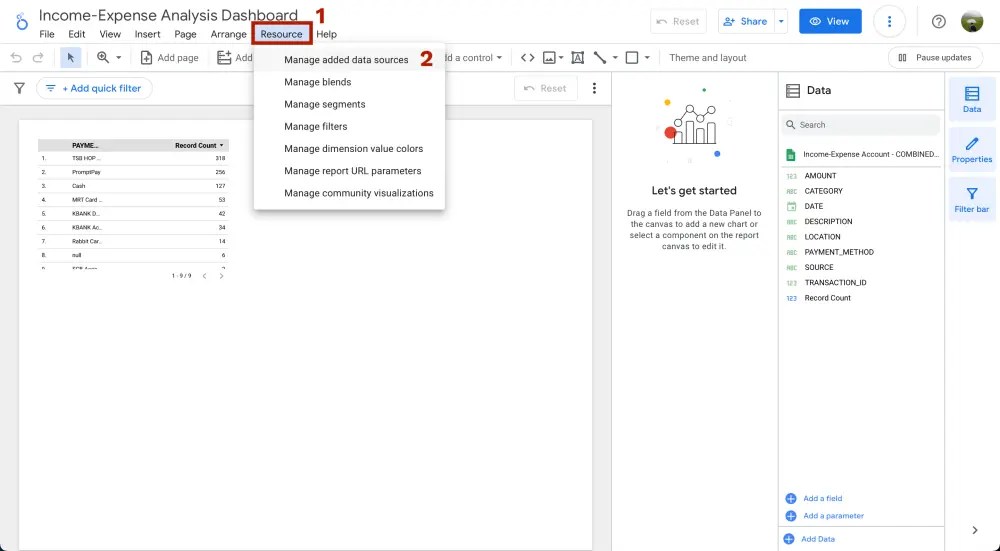Insert a text box from toolbar

pos(577,58)
